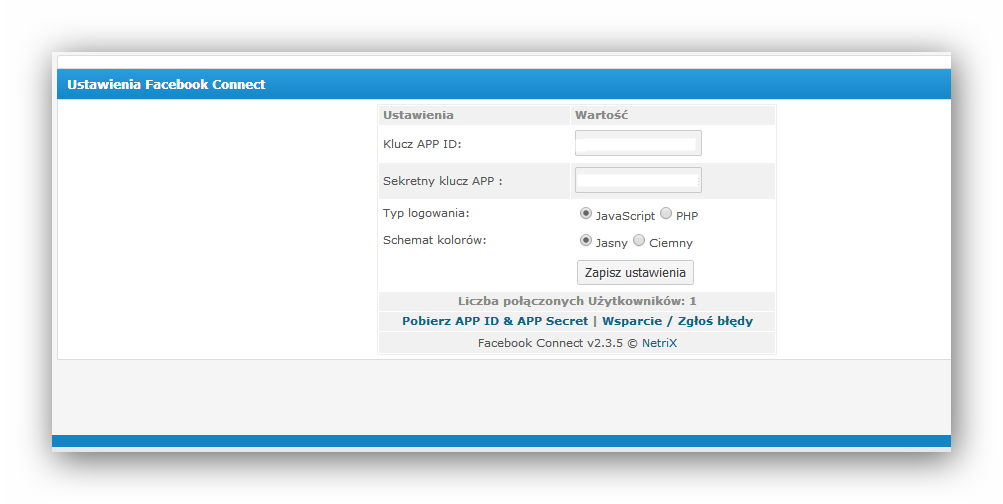Choose Ciemny color scheme radio button
Image resolution: width=1003 pixels, height=504 pixels.
639,240
